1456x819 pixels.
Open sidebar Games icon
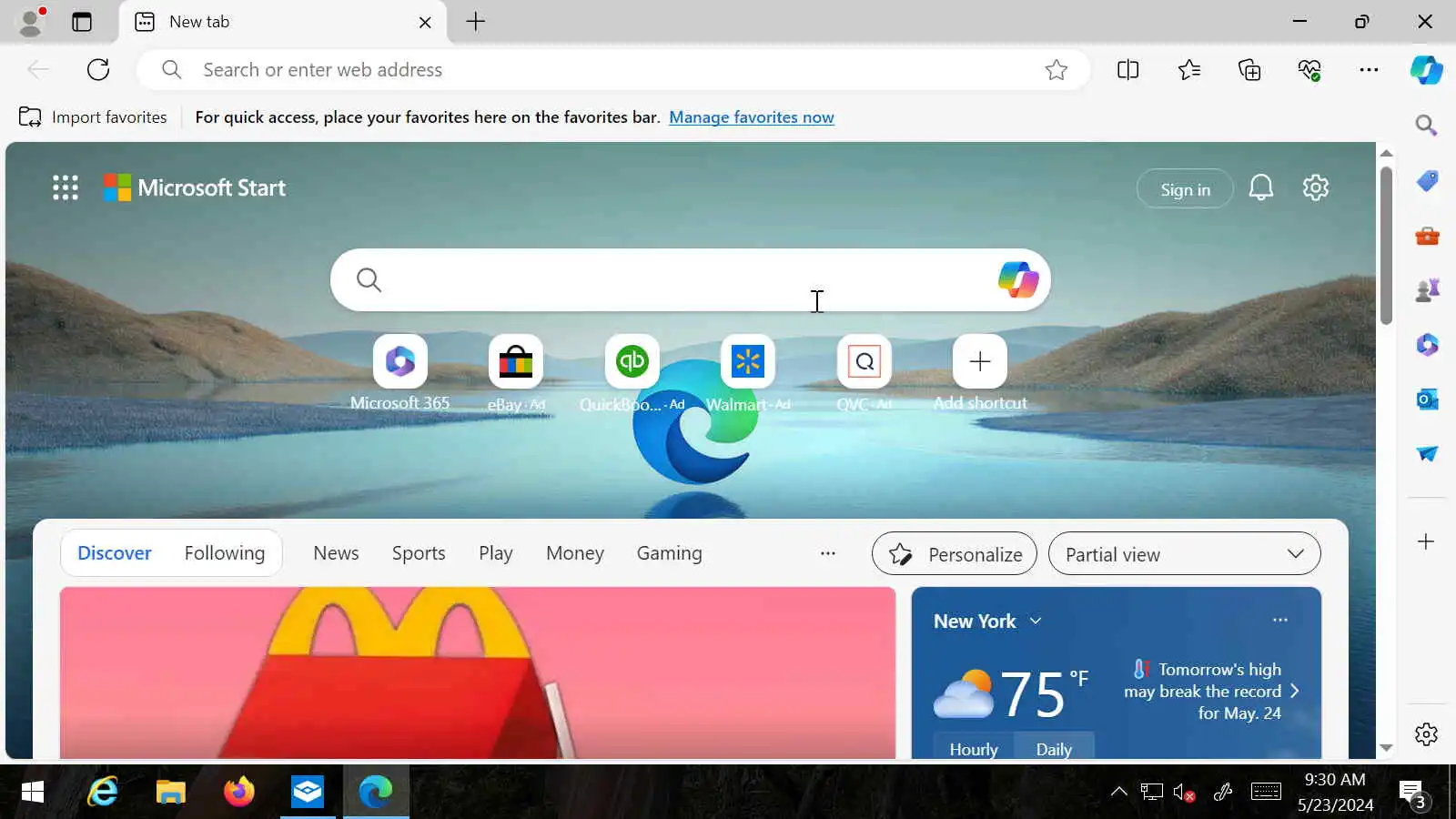point(1427,290)
